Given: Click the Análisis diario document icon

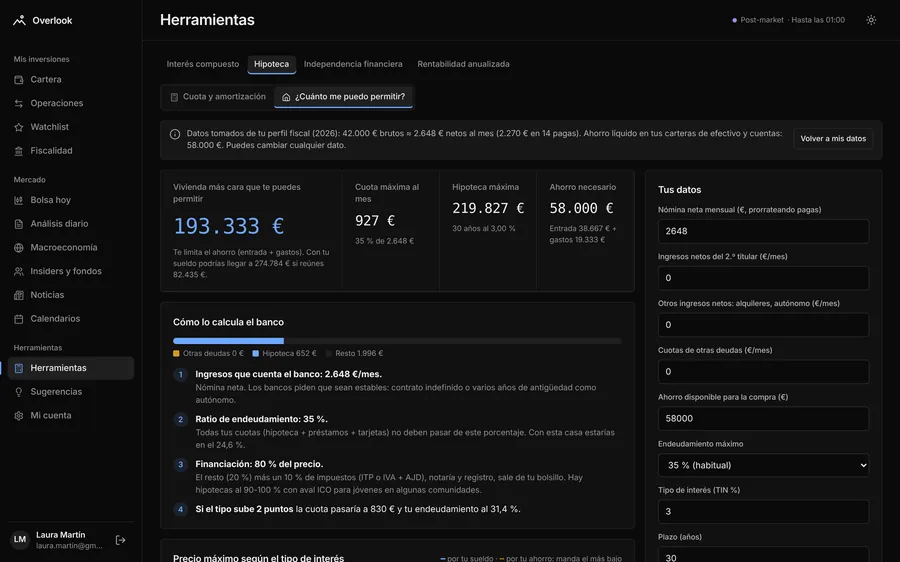Looking at the screenshot, I should point(18,224).
